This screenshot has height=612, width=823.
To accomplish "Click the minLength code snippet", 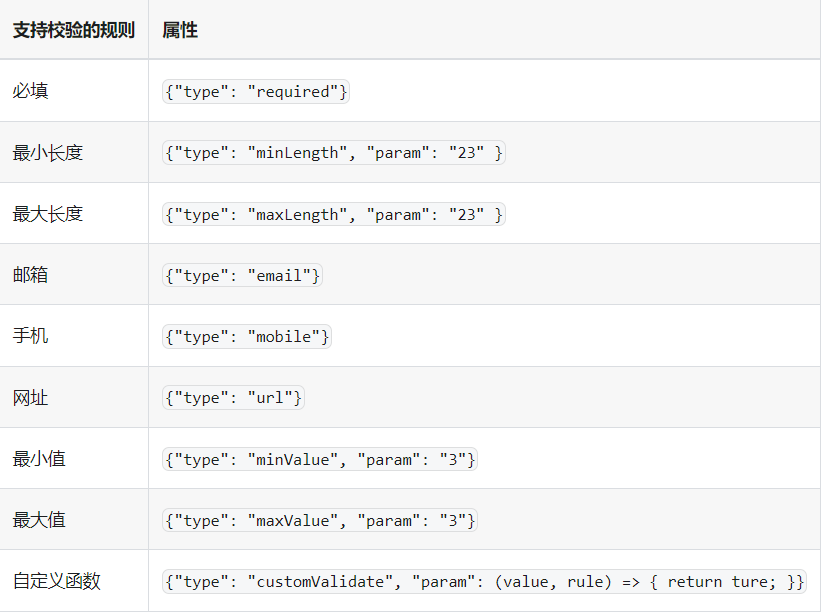I will 334,153.
